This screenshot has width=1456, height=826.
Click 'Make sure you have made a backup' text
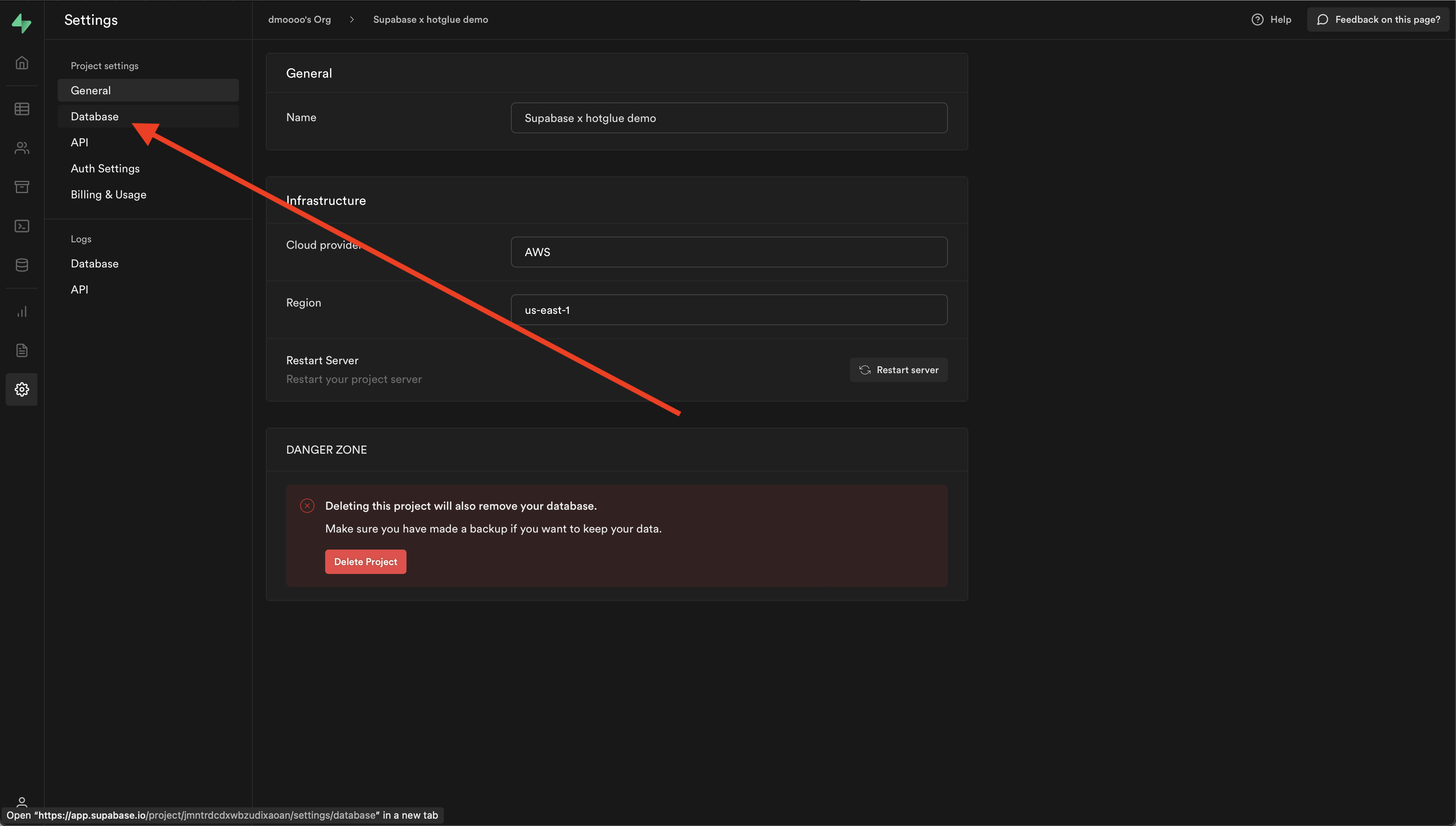tap(493, 529)
